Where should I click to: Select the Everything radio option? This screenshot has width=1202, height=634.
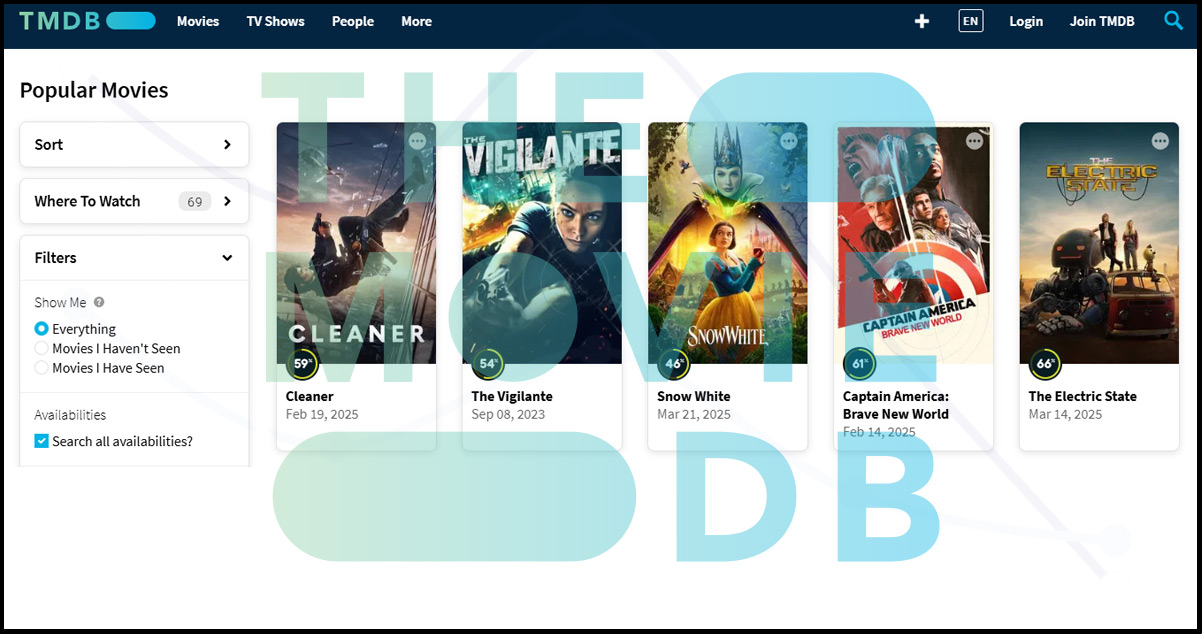click(42, 329)
